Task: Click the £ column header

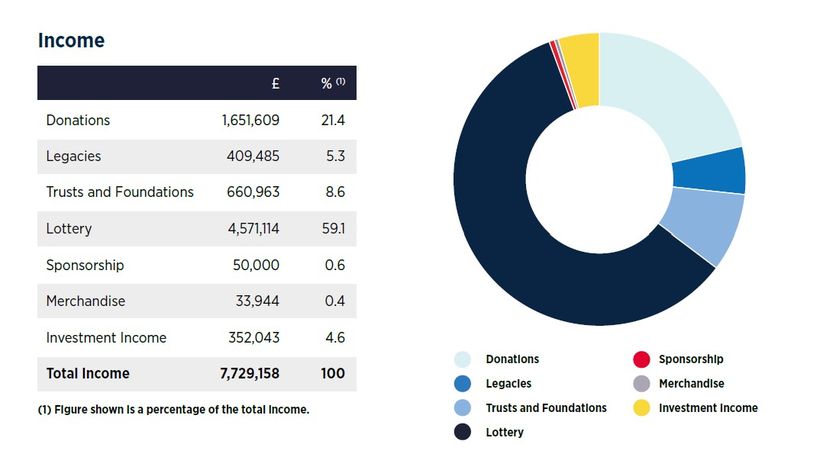Action: coord(275,84)
